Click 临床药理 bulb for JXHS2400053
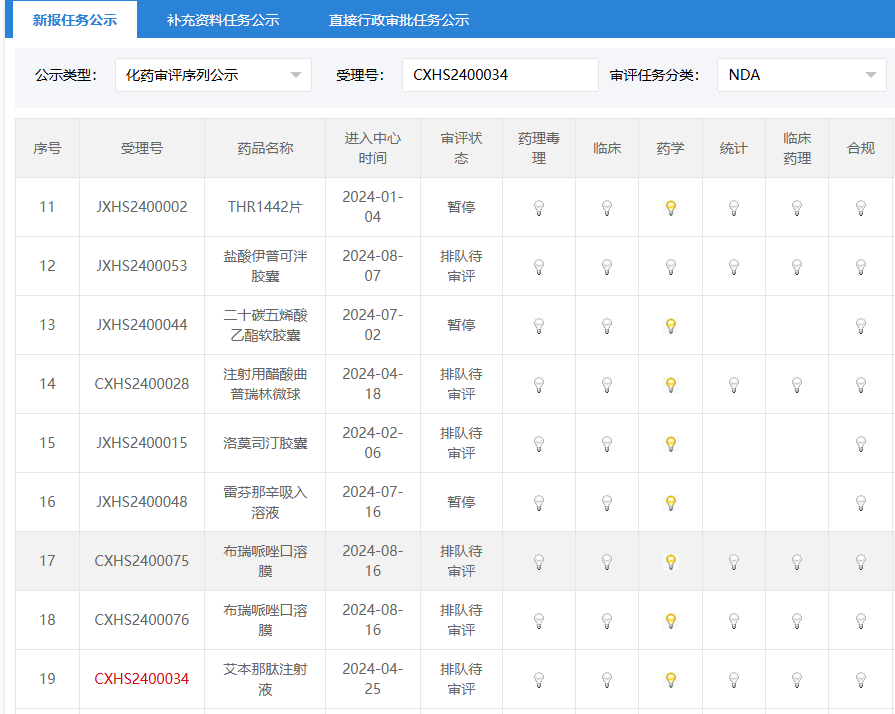Viewport: 895px width, 714px height. click(x=797, y=267)
